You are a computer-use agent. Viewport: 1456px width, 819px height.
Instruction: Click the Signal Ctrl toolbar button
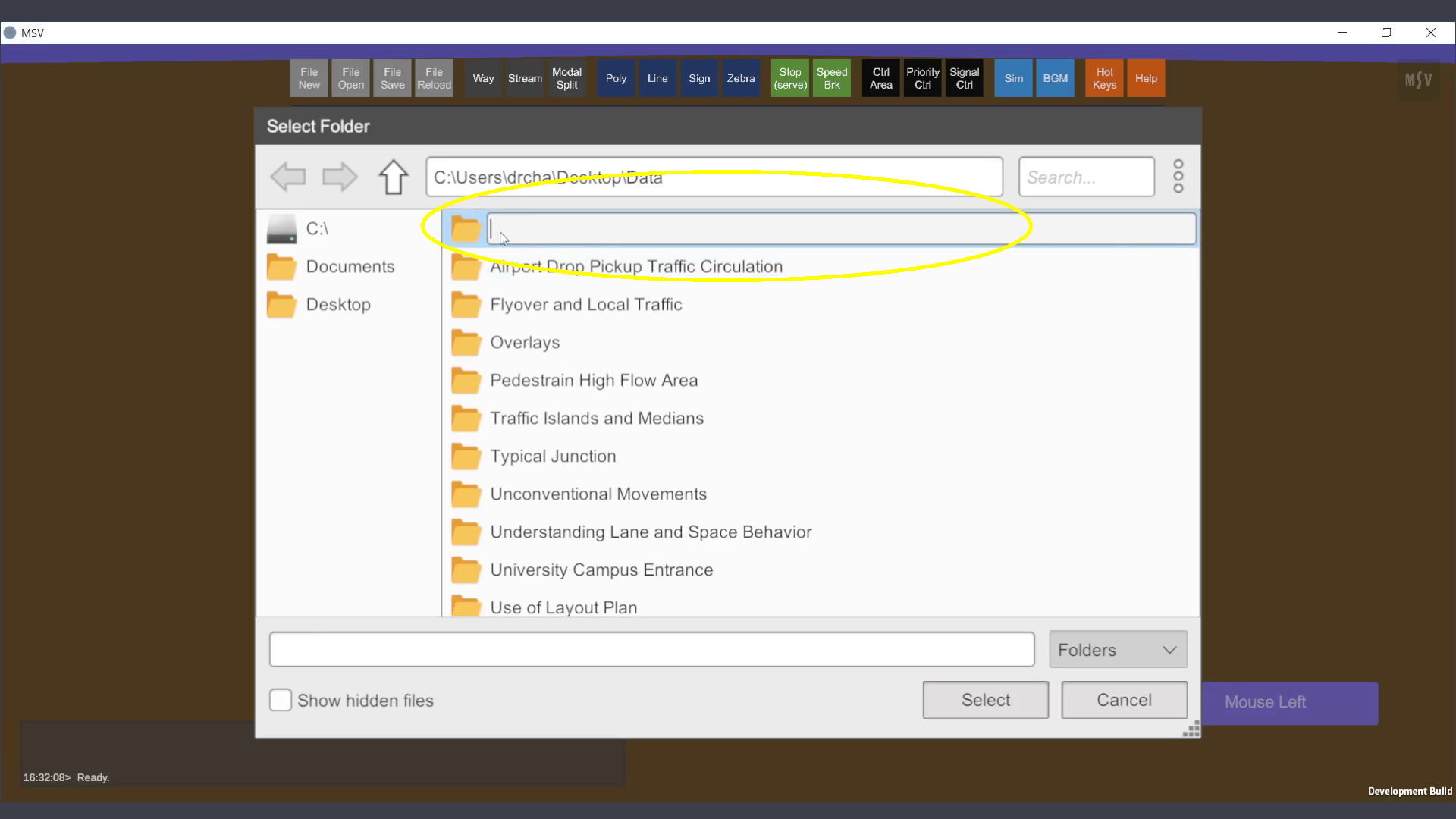[x=963, y=78]
